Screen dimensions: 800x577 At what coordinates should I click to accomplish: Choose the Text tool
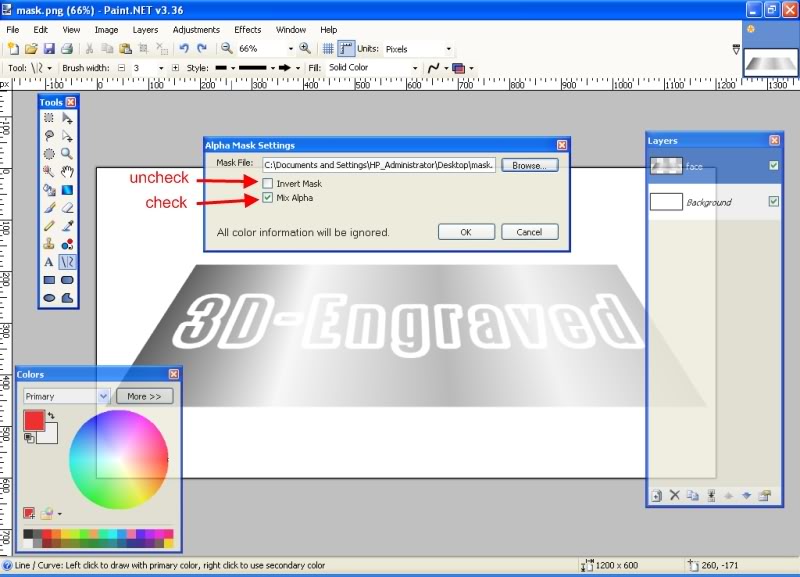(49, 261)
